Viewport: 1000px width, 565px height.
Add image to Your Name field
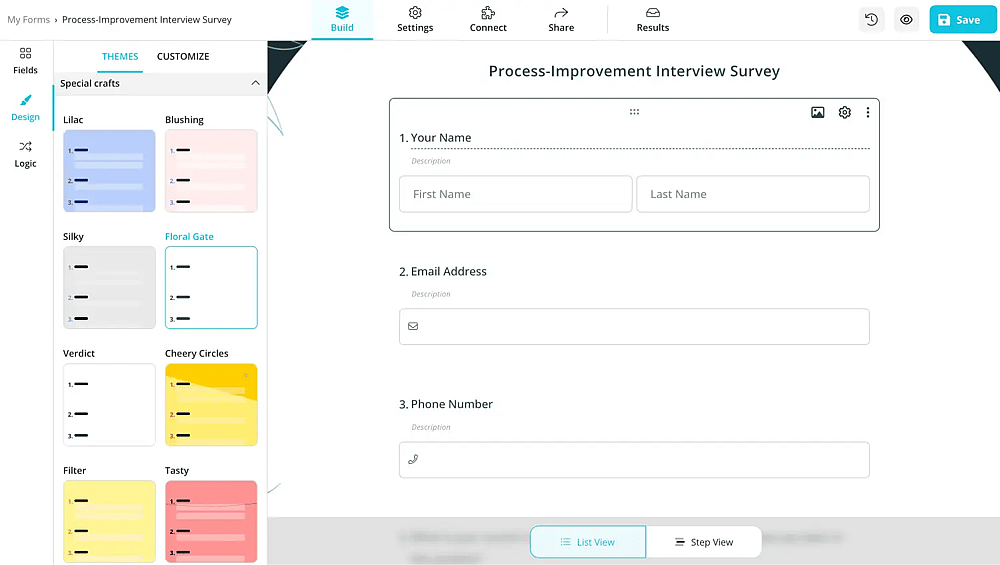pos(818,112)
